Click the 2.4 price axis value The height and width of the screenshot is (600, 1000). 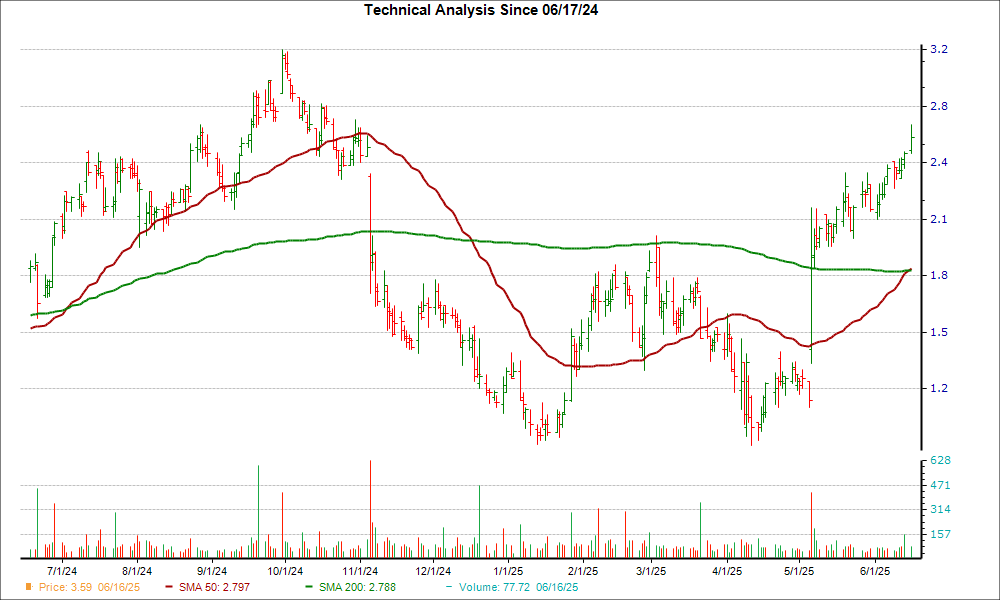939,162
